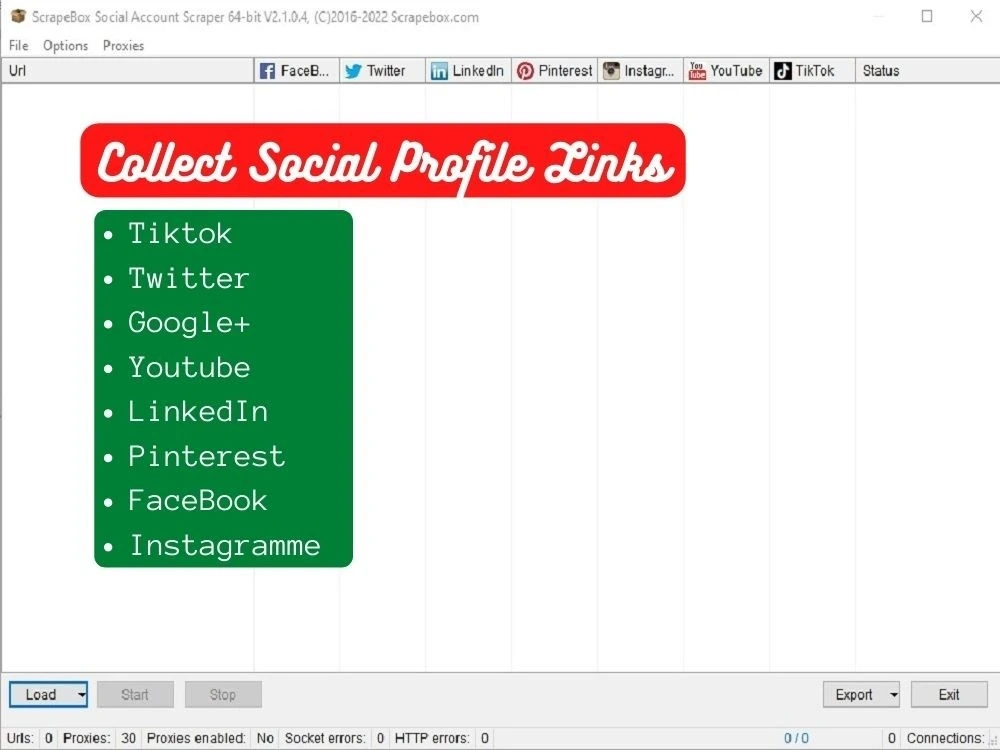Click the Proxies count value '30'
This screenshot has width=1000, height=750.
pyautogui.click(x=128, y=738)
